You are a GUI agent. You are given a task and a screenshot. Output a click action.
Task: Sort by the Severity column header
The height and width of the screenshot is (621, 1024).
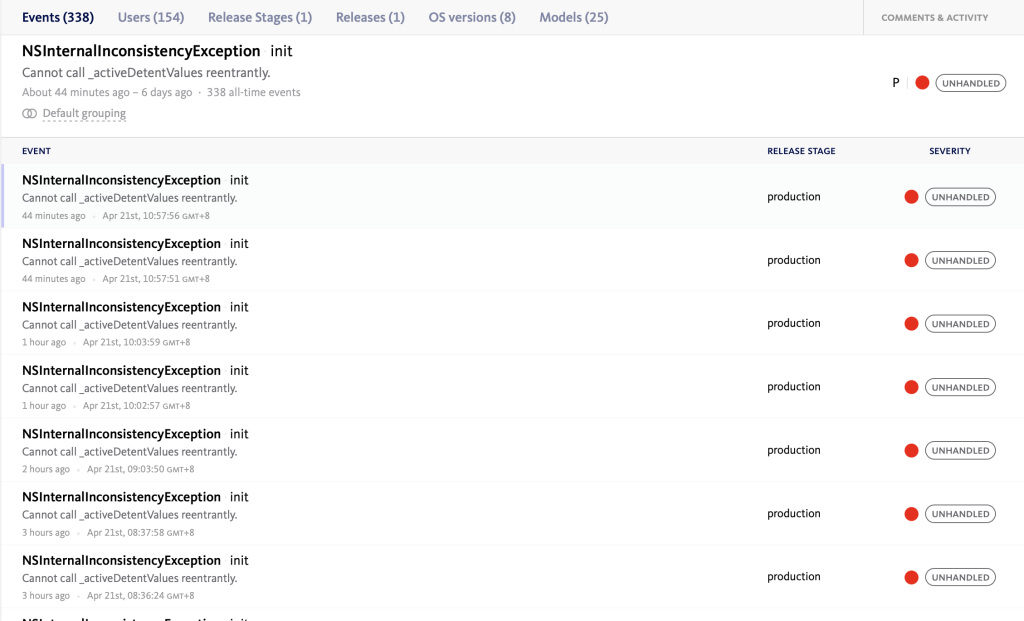click(949, 151)
